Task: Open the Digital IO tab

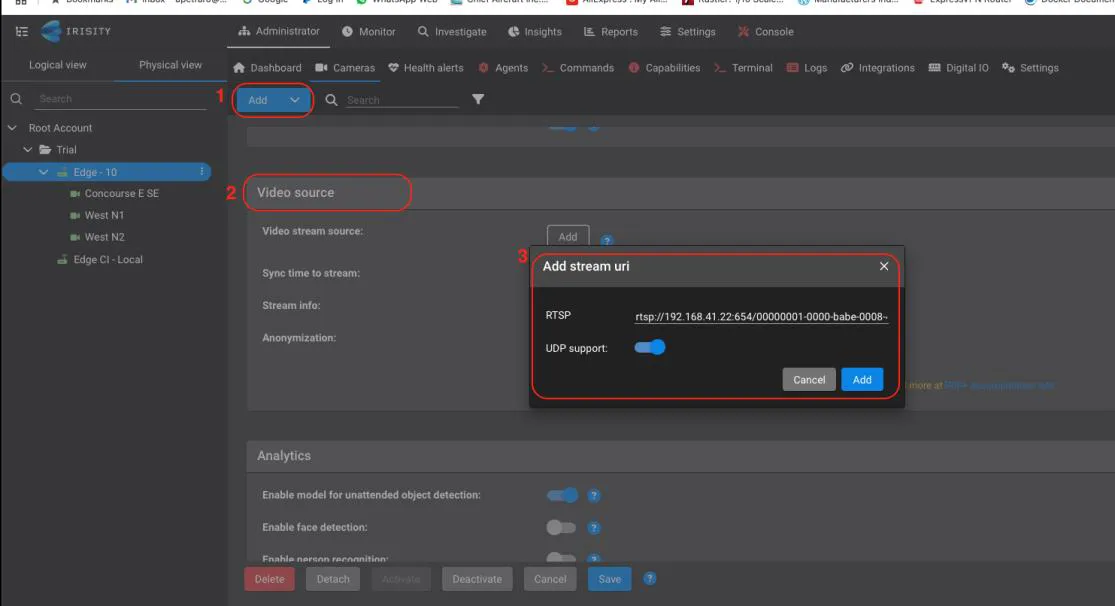Action: click(959, 68)
